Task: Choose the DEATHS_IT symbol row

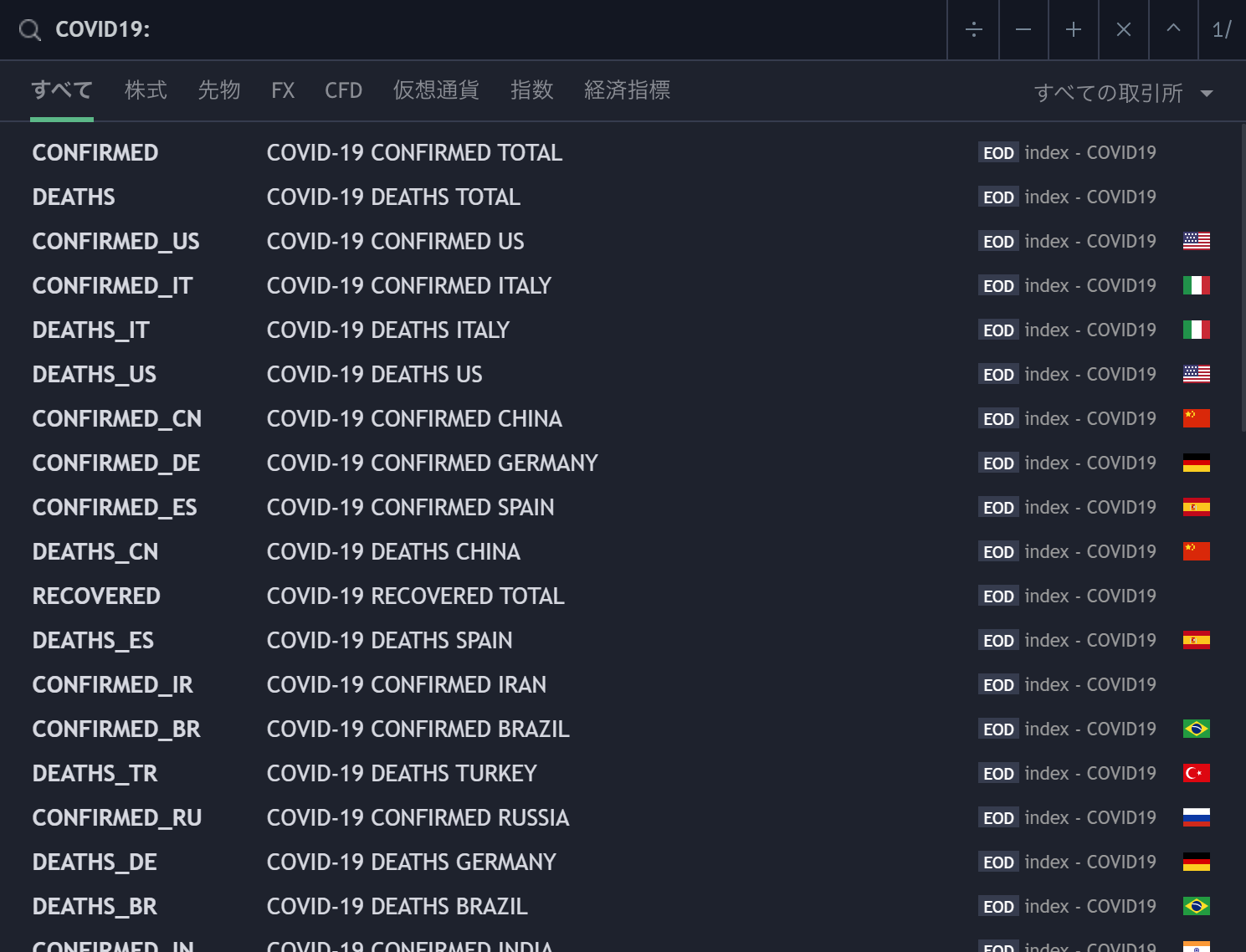Action: [90, 330]
